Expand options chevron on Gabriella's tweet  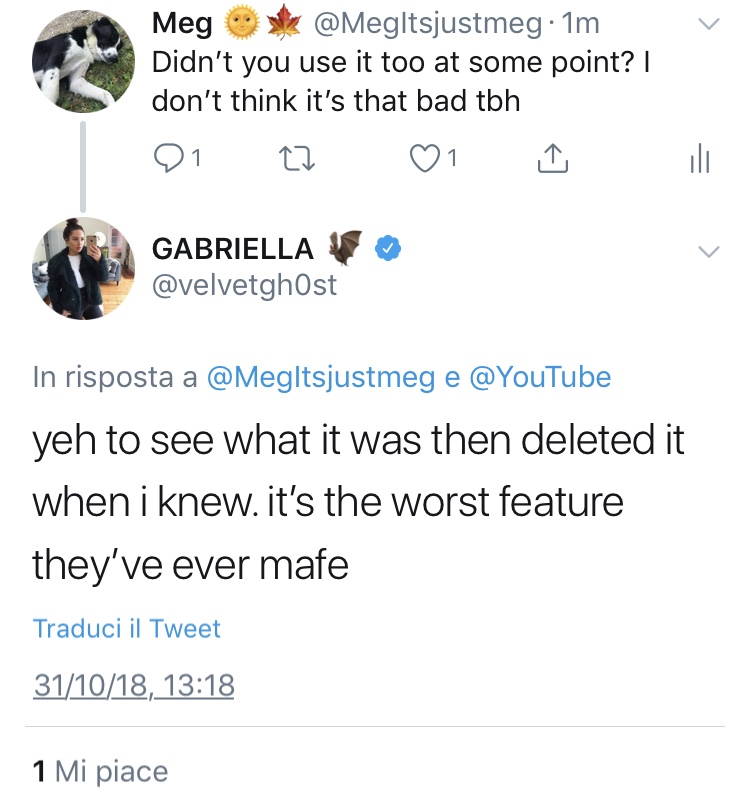pyautogui.click(x=708, y=251)
